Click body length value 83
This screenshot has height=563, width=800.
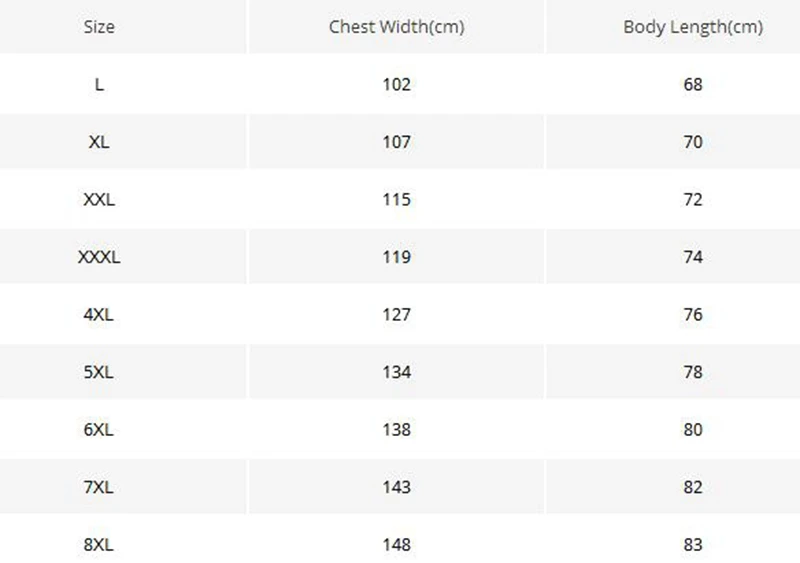pyautogui.click(x=692, y=545)
